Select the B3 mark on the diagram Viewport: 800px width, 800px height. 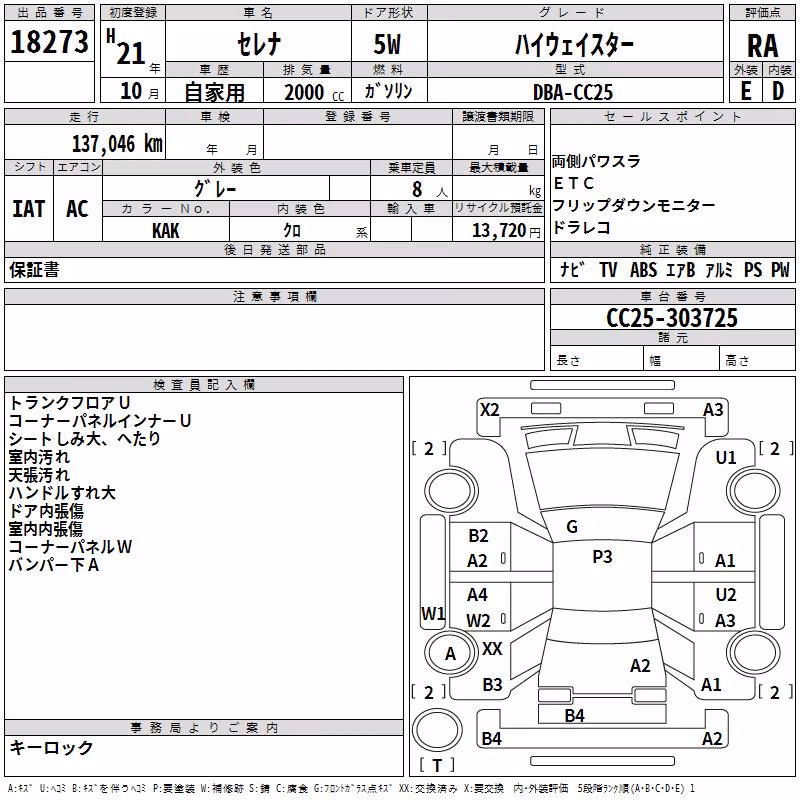pyautogui.click(x=492, y=685)
